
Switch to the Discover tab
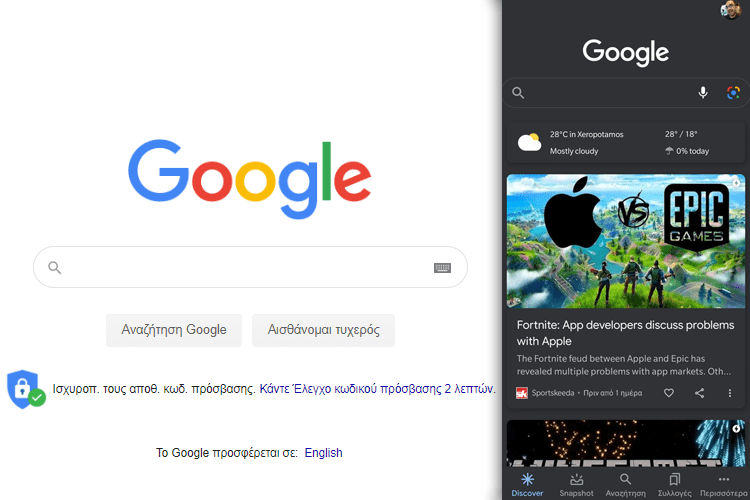point(527,485)
